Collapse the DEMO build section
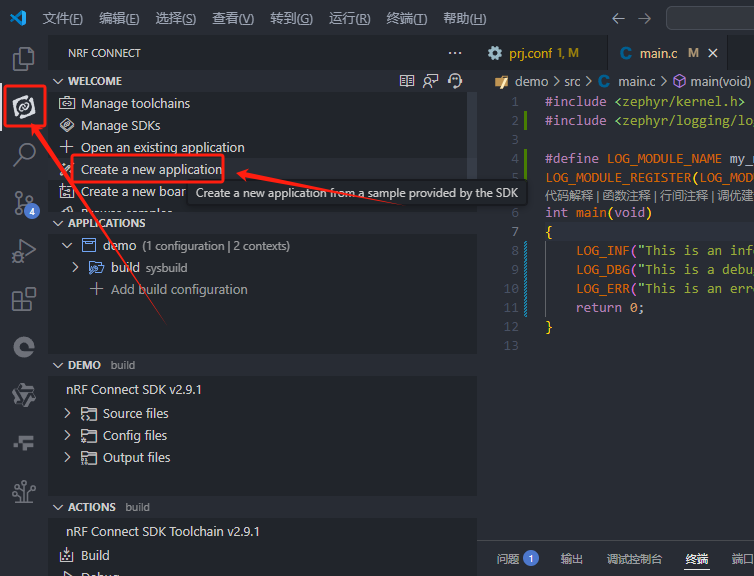This screenshot has height=576, width=754. (58, 365)
